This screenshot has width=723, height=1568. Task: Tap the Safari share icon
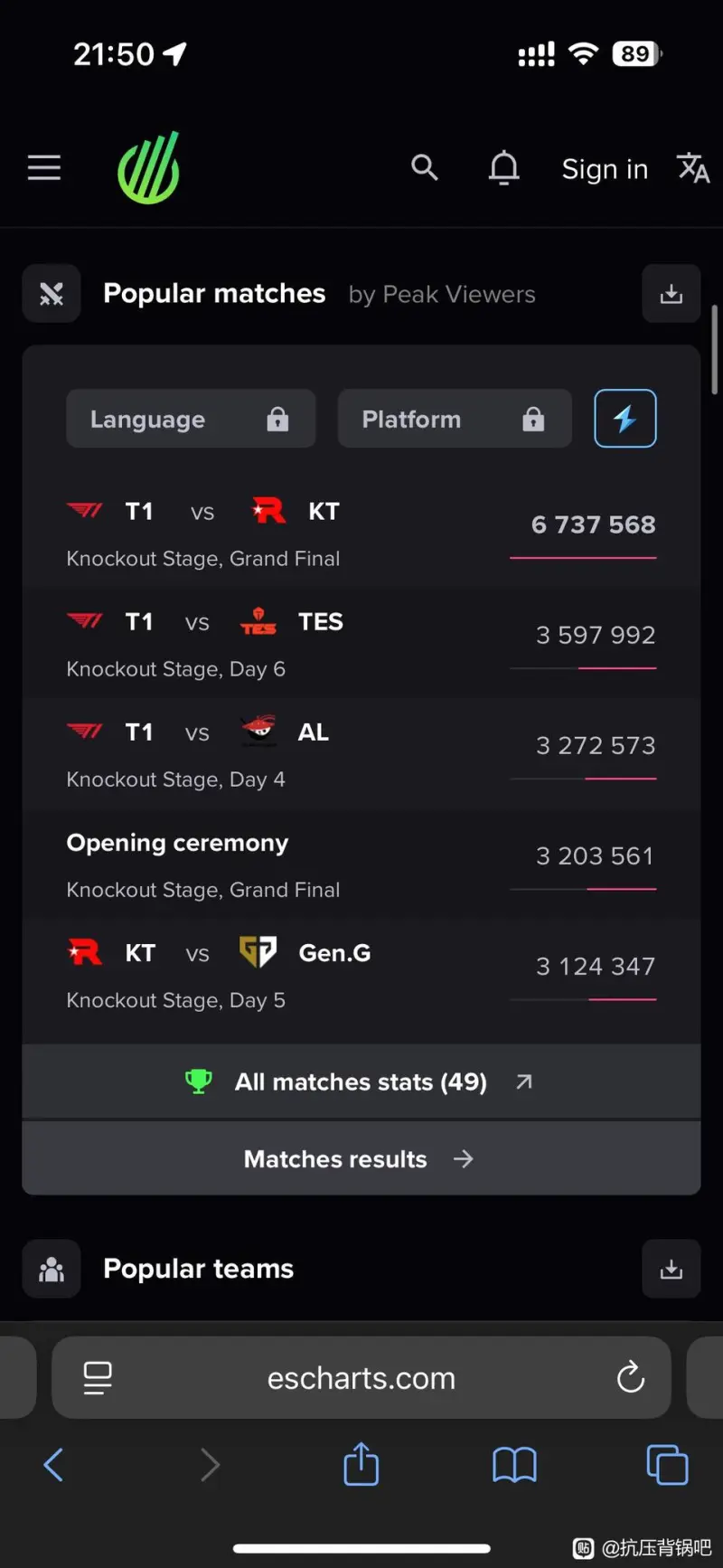(x=361, y=1464)
